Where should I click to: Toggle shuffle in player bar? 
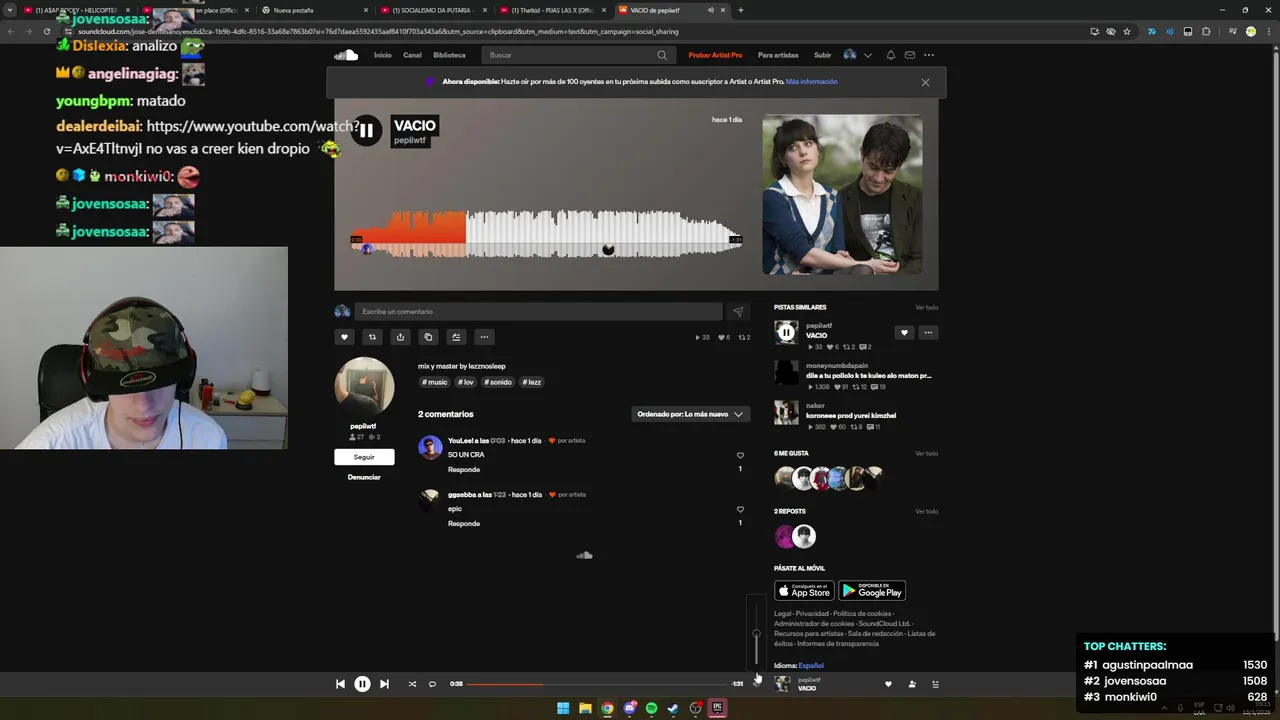412,684
